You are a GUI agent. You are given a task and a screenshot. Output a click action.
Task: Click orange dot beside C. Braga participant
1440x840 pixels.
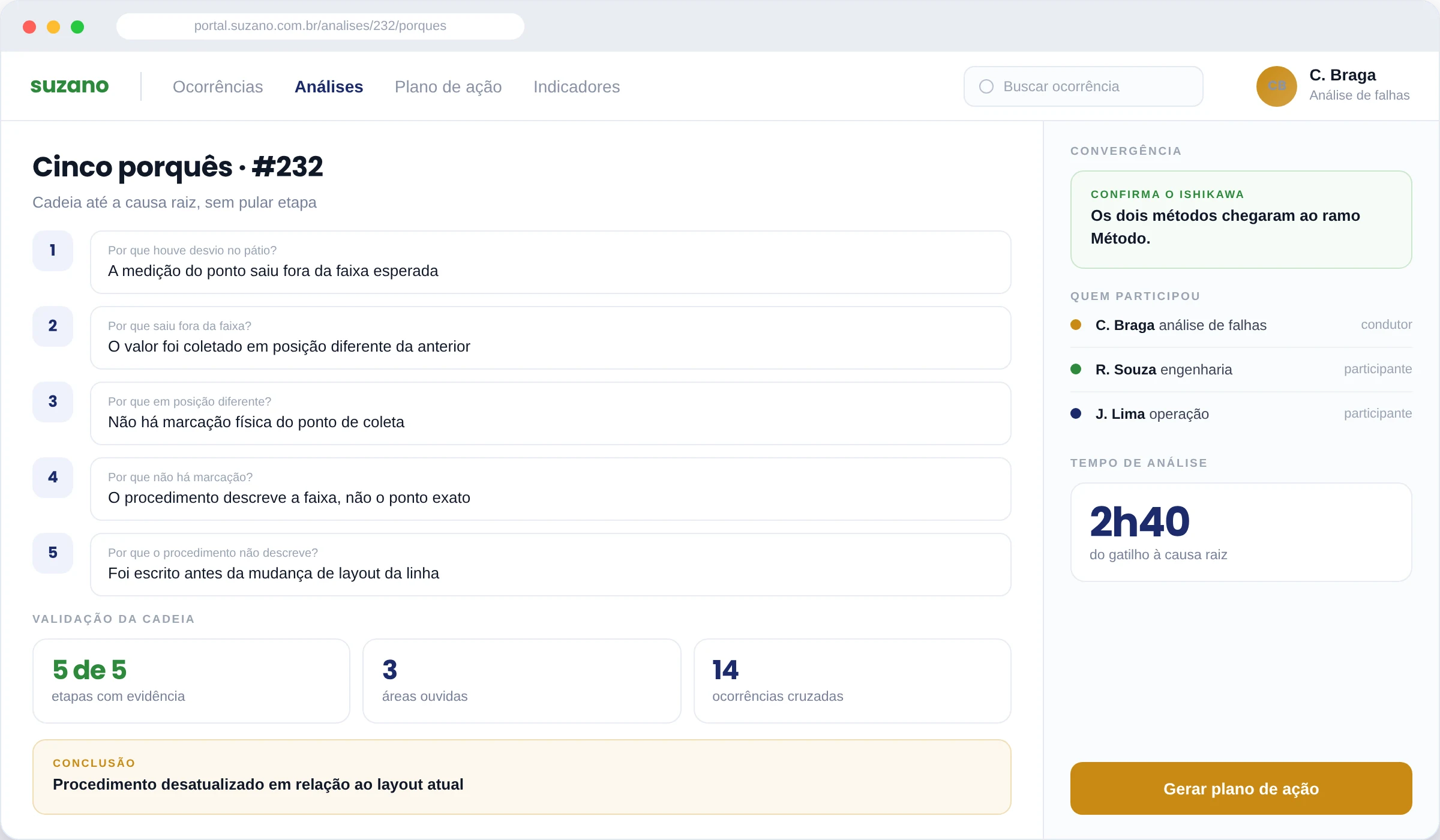1076,325
